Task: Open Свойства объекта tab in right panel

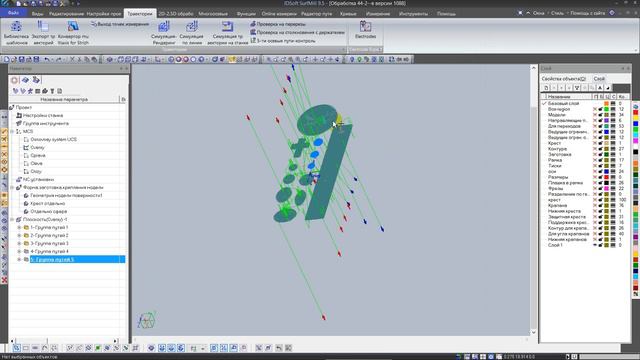Action: coord(564,78)
